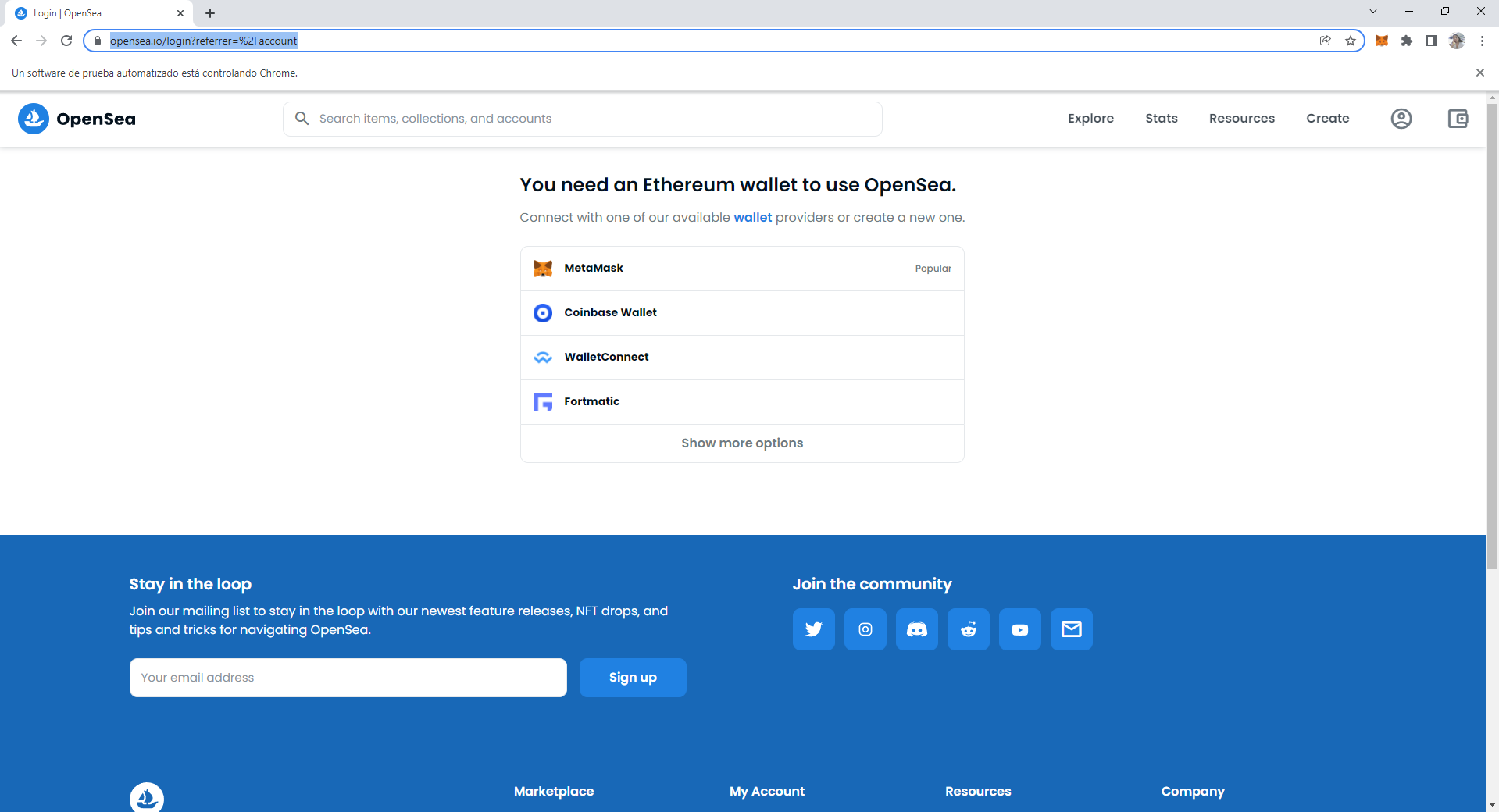Image resolution: width=1499 pixels, height=812 pixels.
Task: Open the Chrome extensions puzzle icon
Action: [1407, 41]
